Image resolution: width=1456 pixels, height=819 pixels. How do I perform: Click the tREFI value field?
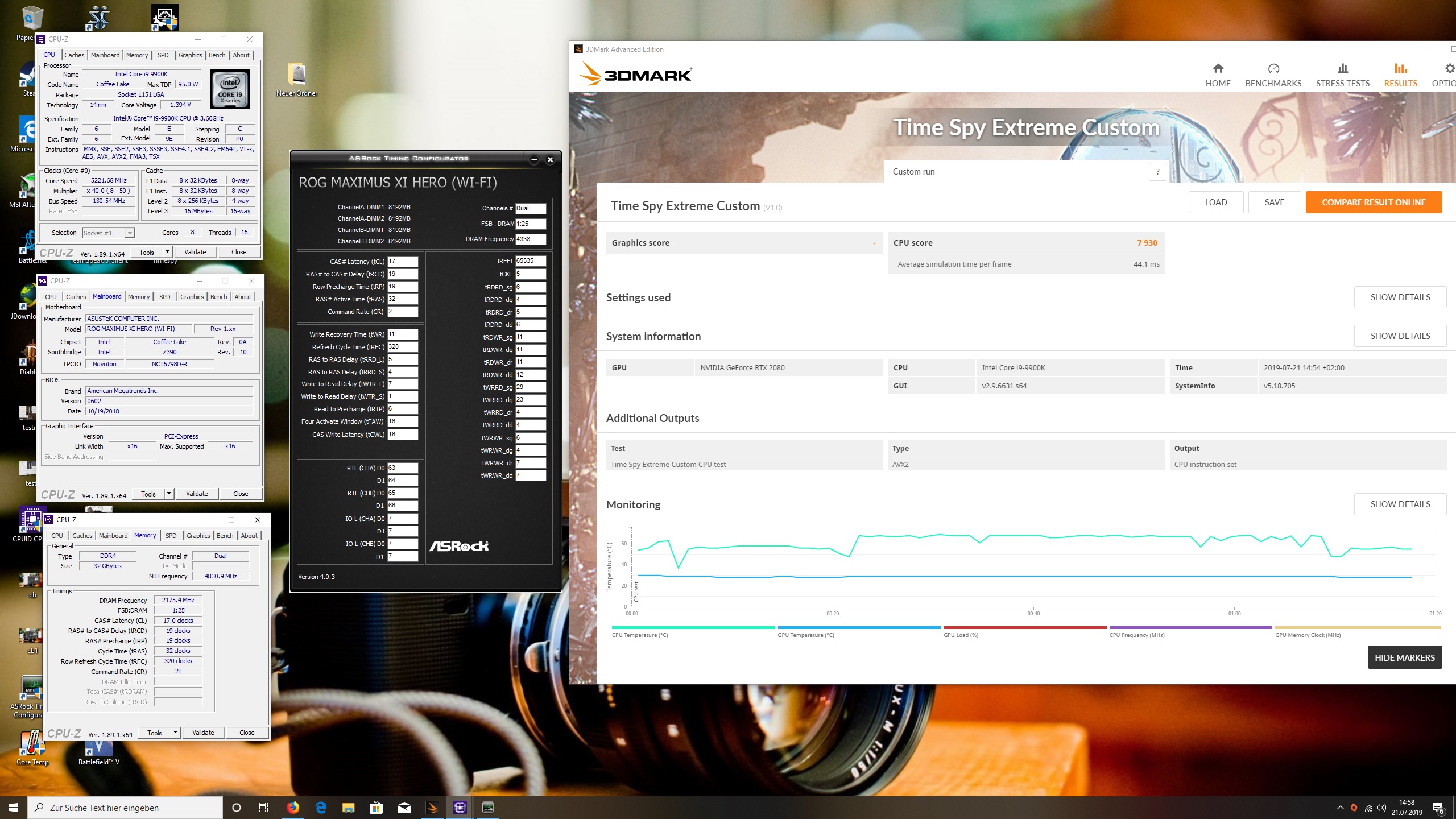point(530,261)
